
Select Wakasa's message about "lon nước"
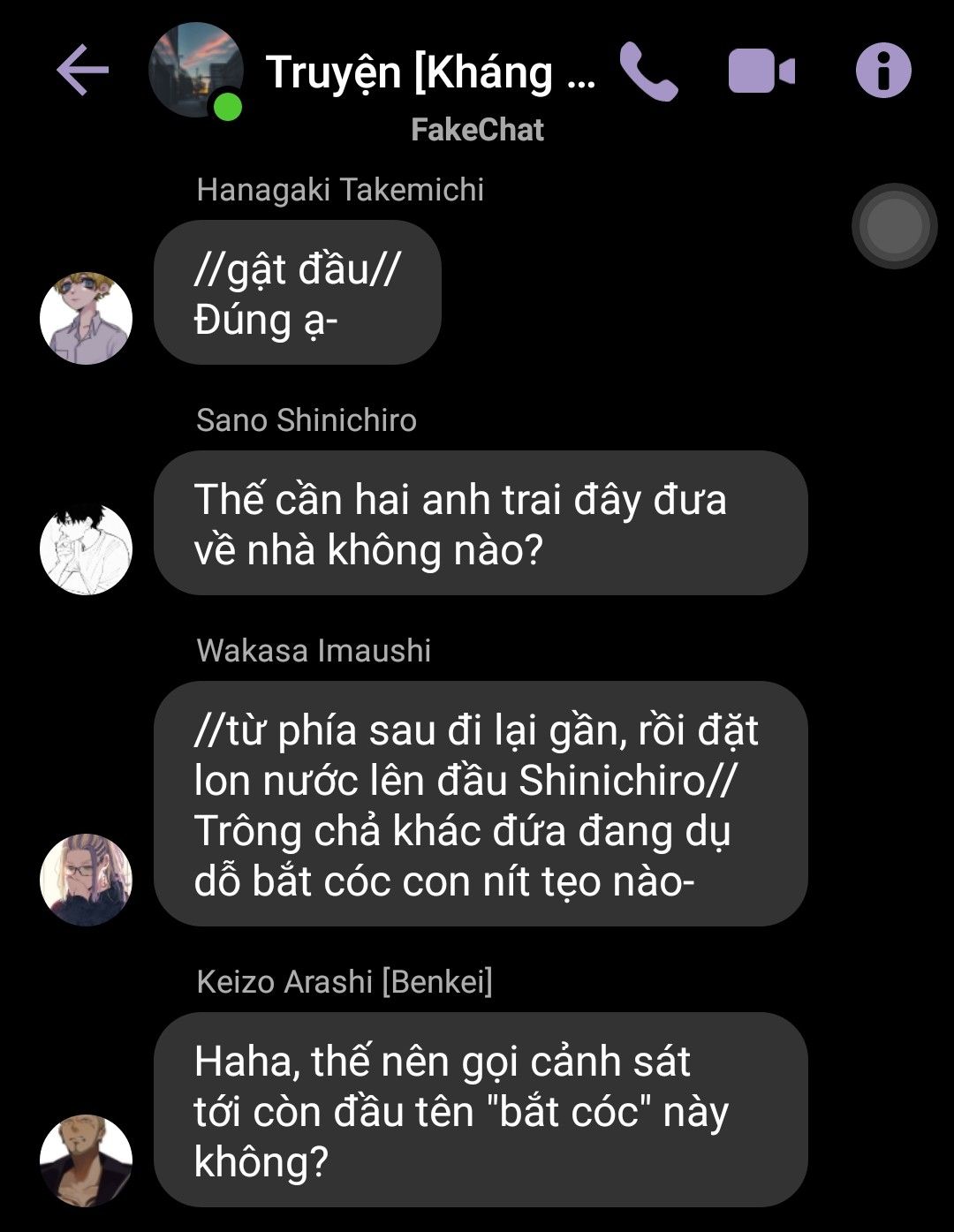click(x=481, y=804)
